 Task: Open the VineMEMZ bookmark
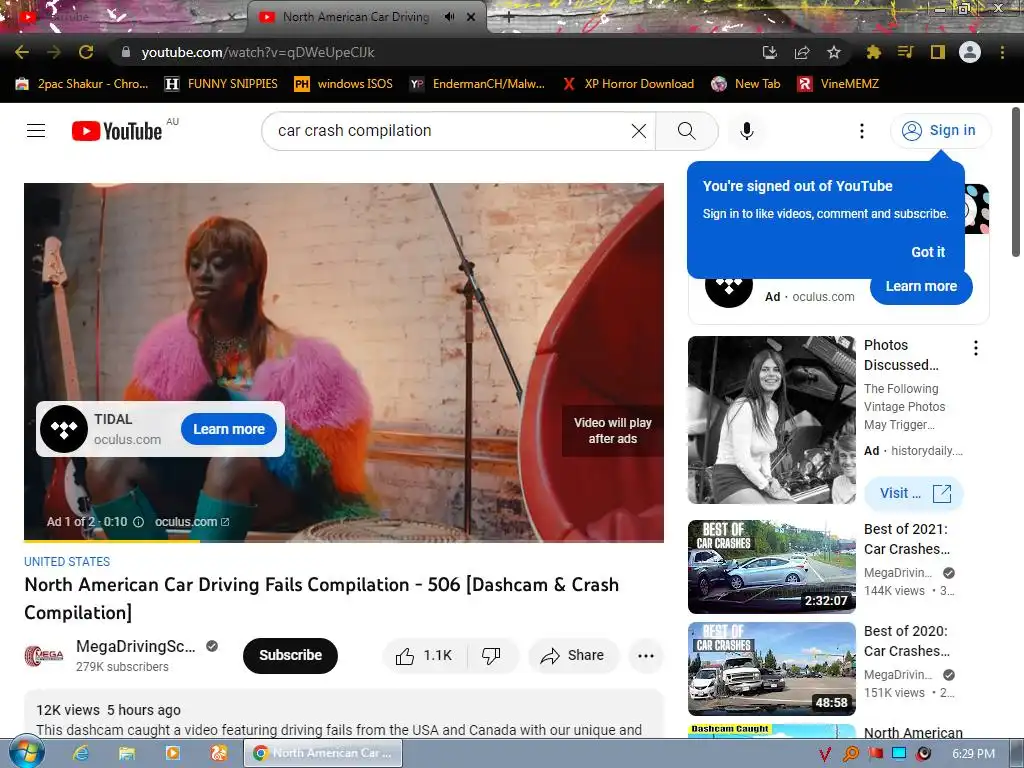[x=839, y=84]
